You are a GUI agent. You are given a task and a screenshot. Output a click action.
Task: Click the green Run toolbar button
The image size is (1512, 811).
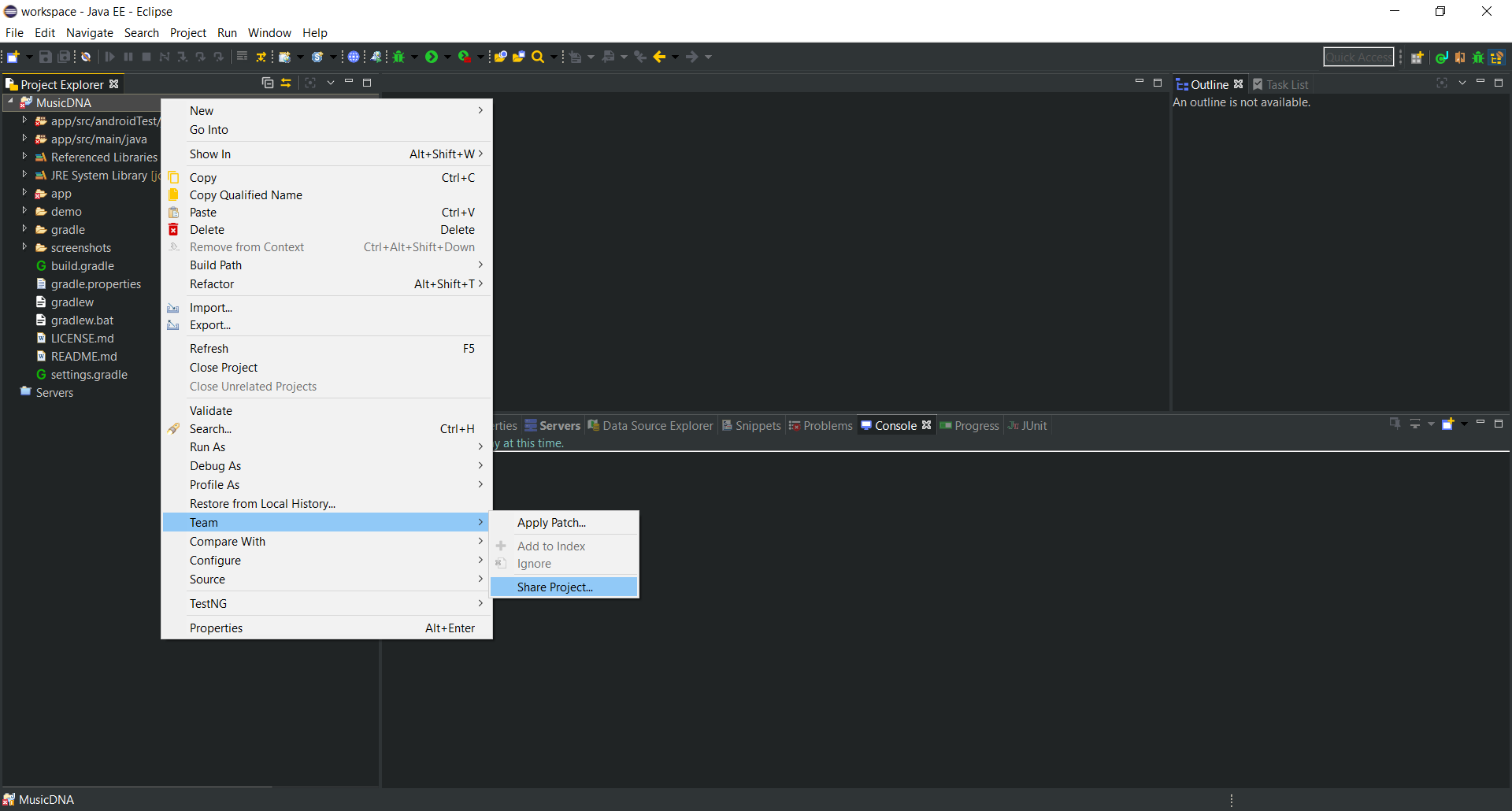click(432, 57)
